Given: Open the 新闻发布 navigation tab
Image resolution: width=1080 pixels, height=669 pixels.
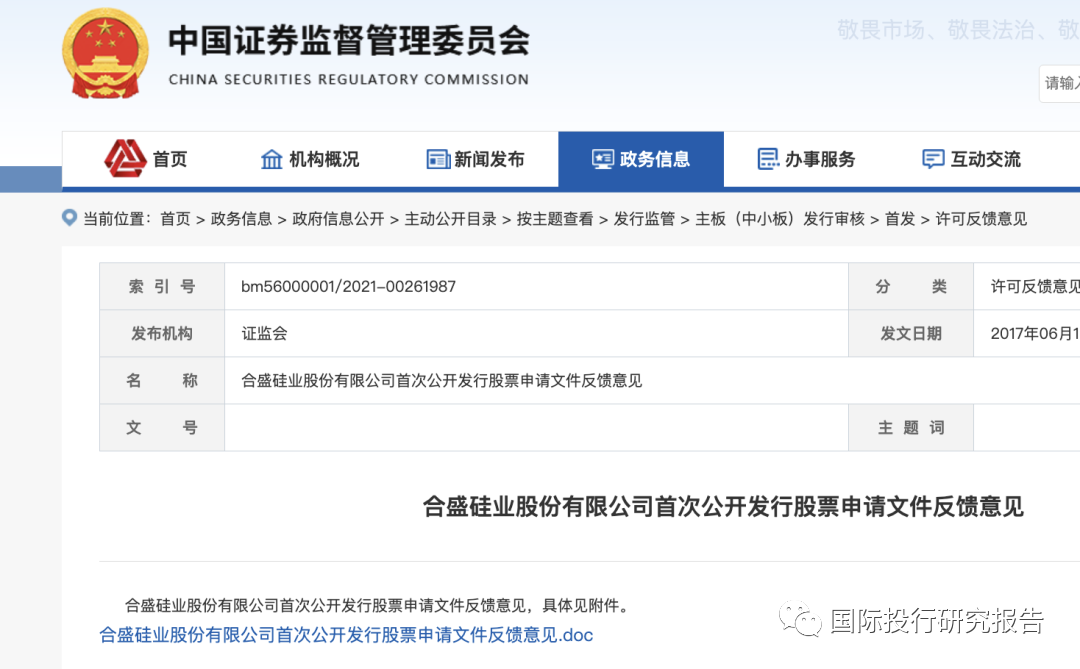Looking at the screenshot, I should click(475, 159).
